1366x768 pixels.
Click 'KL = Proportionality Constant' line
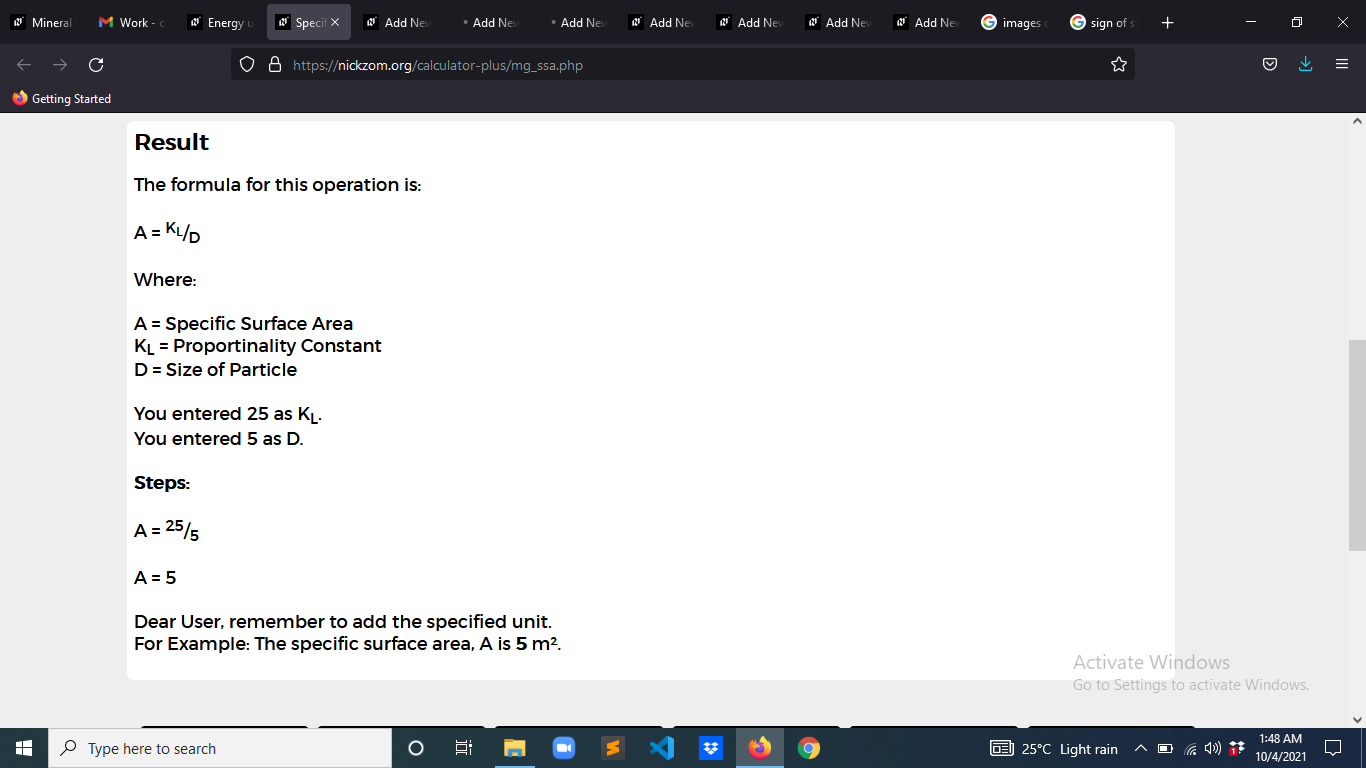(258, 347)
